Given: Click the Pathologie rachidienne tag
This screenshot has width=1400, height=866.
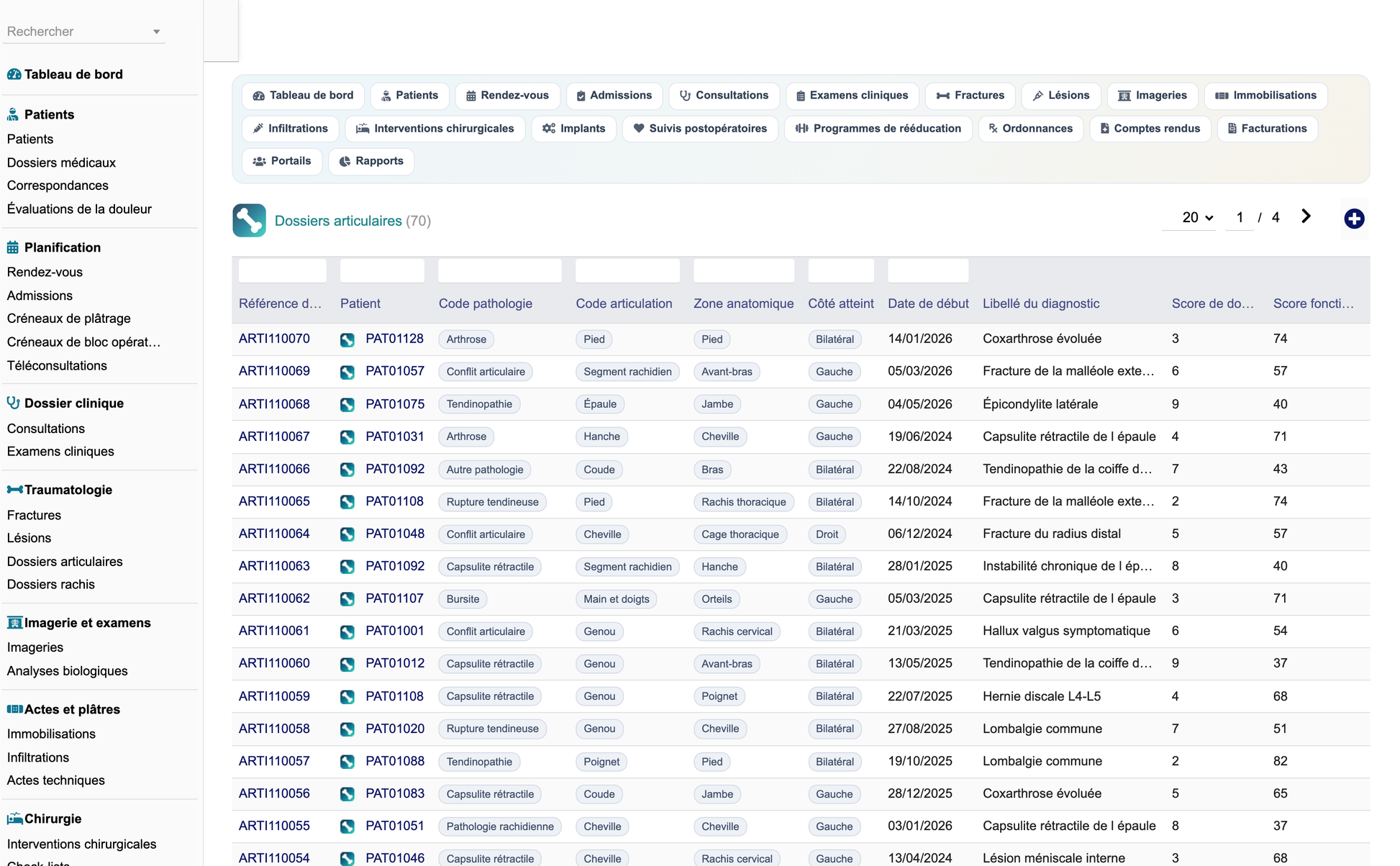Looking at the screenshot, I should click(500, 826).
